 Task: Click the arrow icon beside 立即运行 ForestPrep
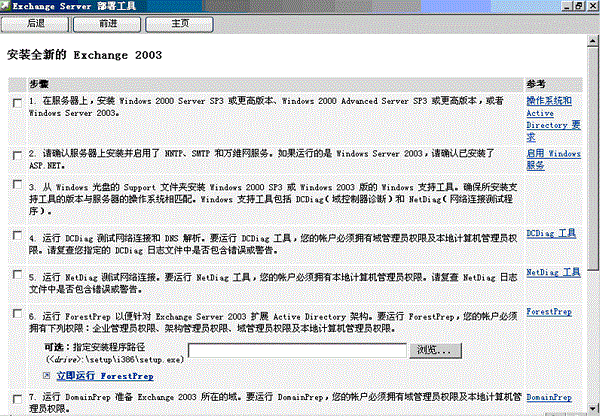(47, 375)
